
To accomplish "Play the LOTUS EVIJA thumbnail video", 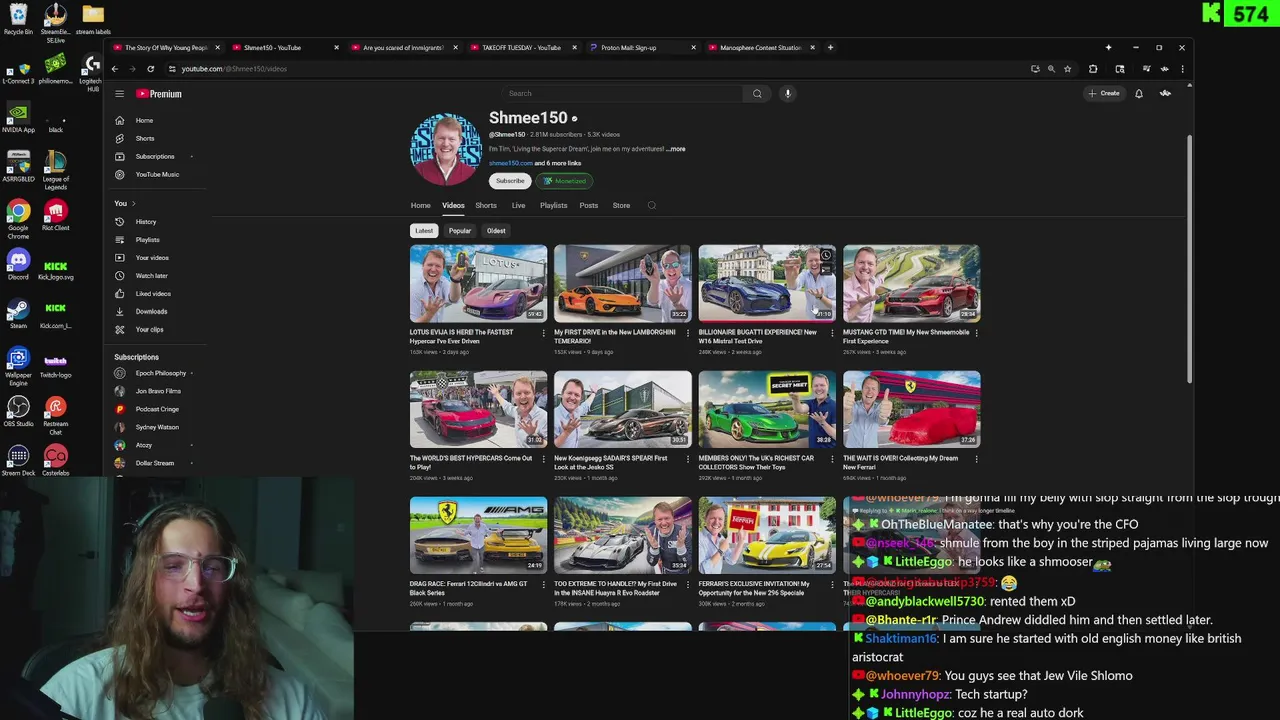I will tap(478, 283).
